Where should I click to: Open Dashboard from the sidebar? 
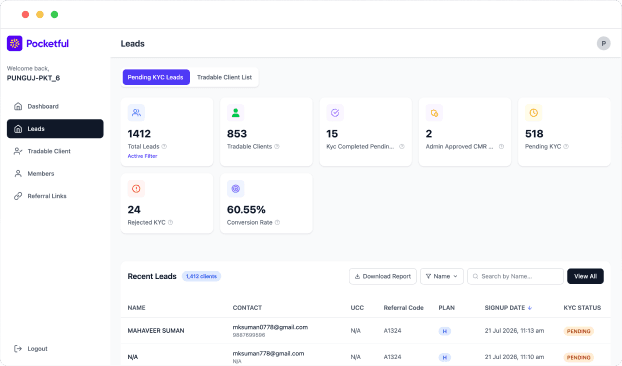[55, 106]
